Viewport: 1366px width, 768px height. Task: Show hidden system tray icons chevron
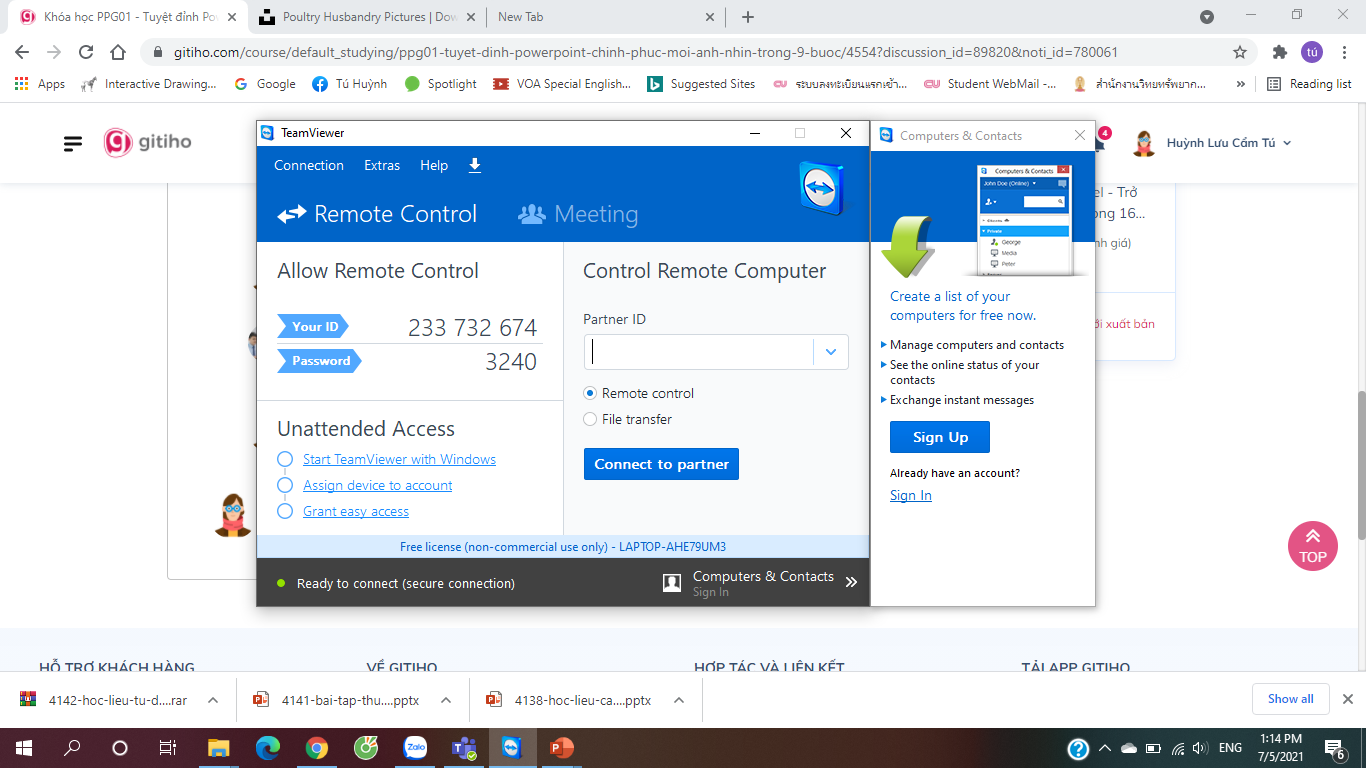pyautogui.click(x=1104, y=747)
